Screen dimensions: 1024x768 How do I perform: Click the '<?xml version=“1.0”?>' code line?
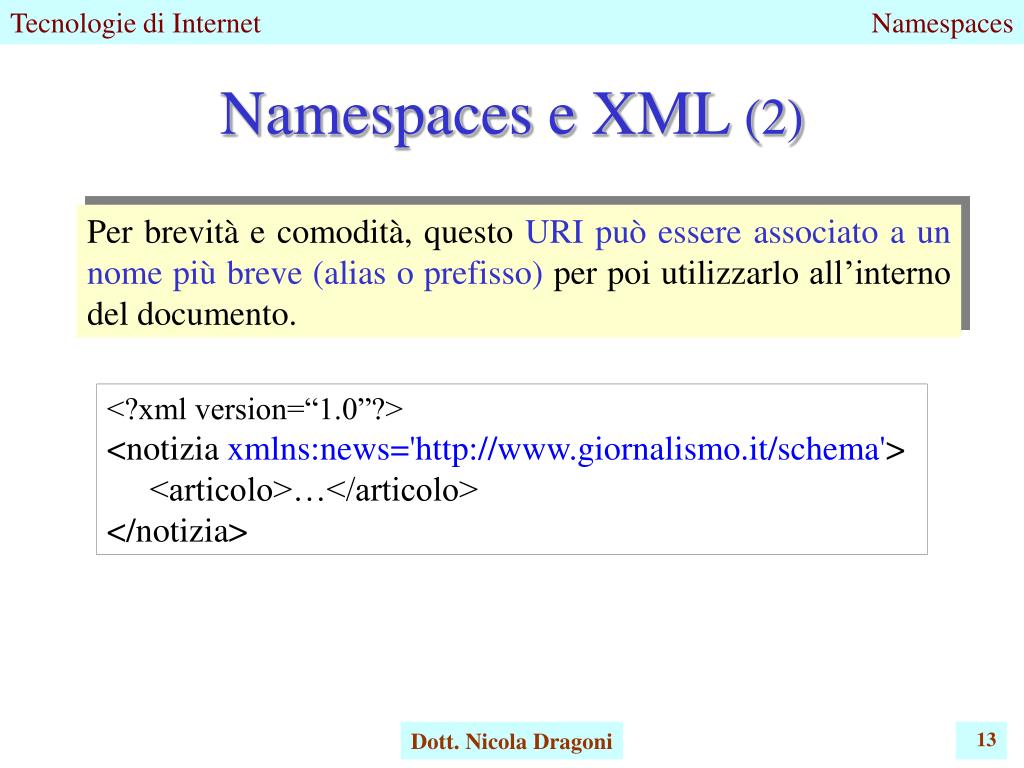coord(255,409)
